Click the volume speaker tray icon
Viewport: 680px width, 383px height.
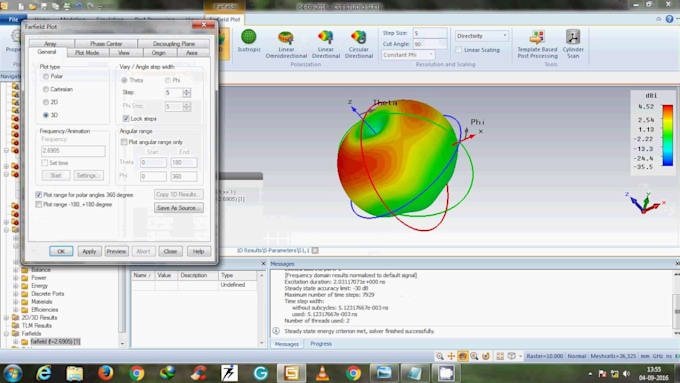[x=626, y=373]
